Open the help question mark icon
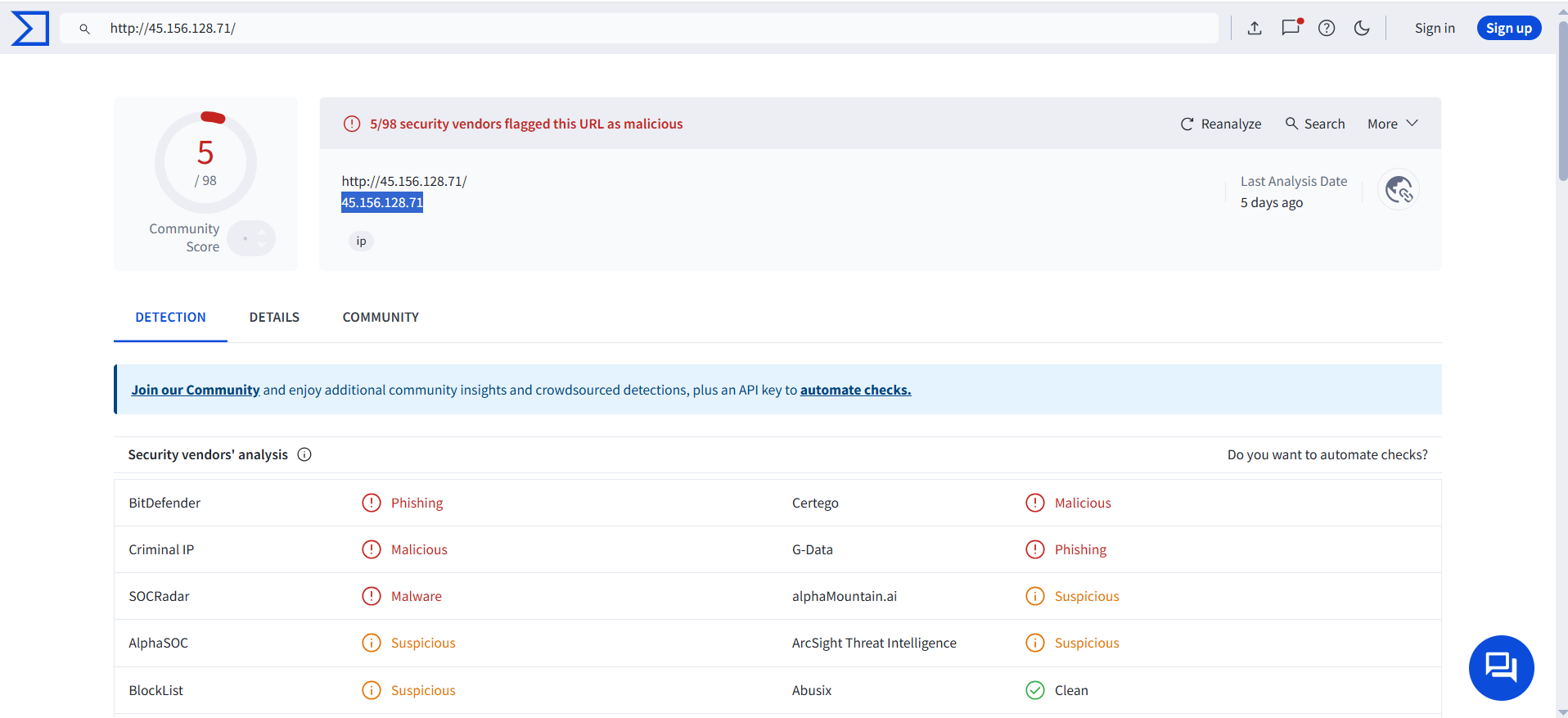Viewport: 1568px width, 718px height. pyautogui.click(x=1327, y=28)
